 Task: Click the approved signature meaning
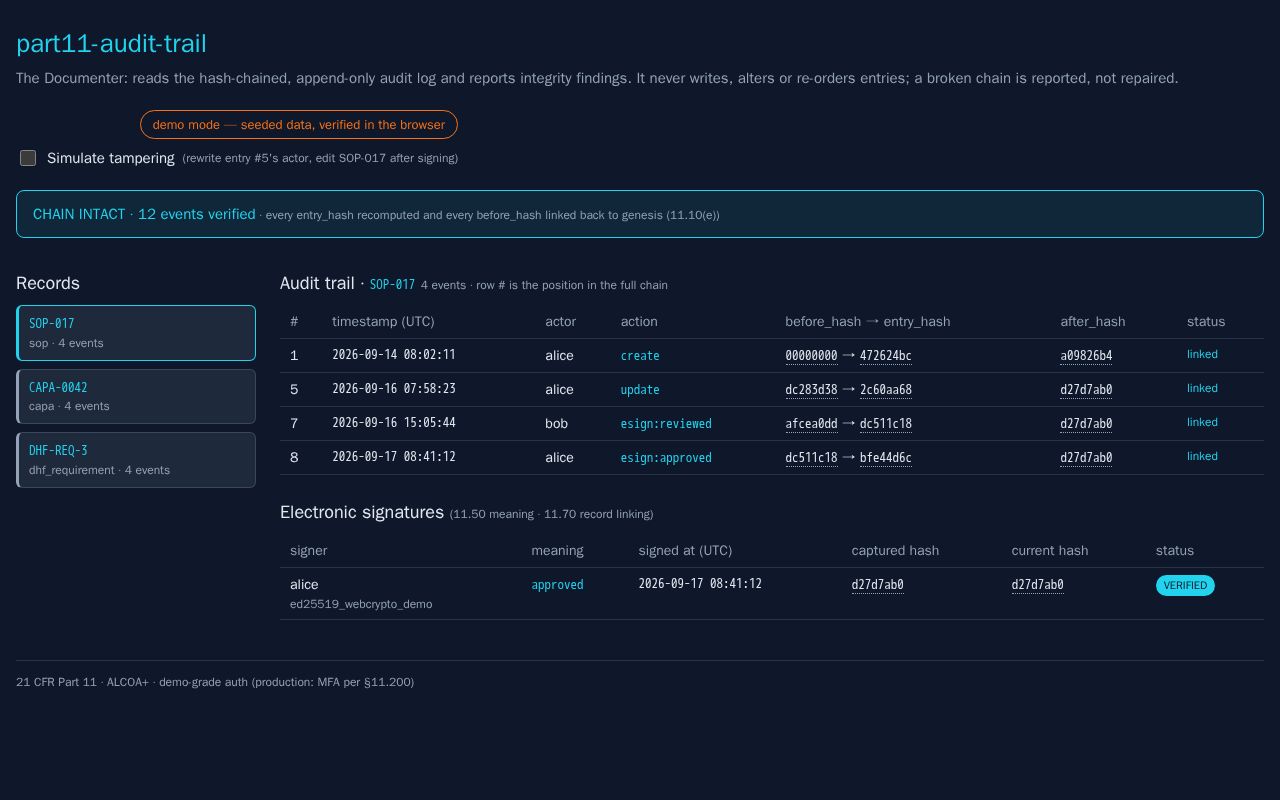click(x=557, y=585)
